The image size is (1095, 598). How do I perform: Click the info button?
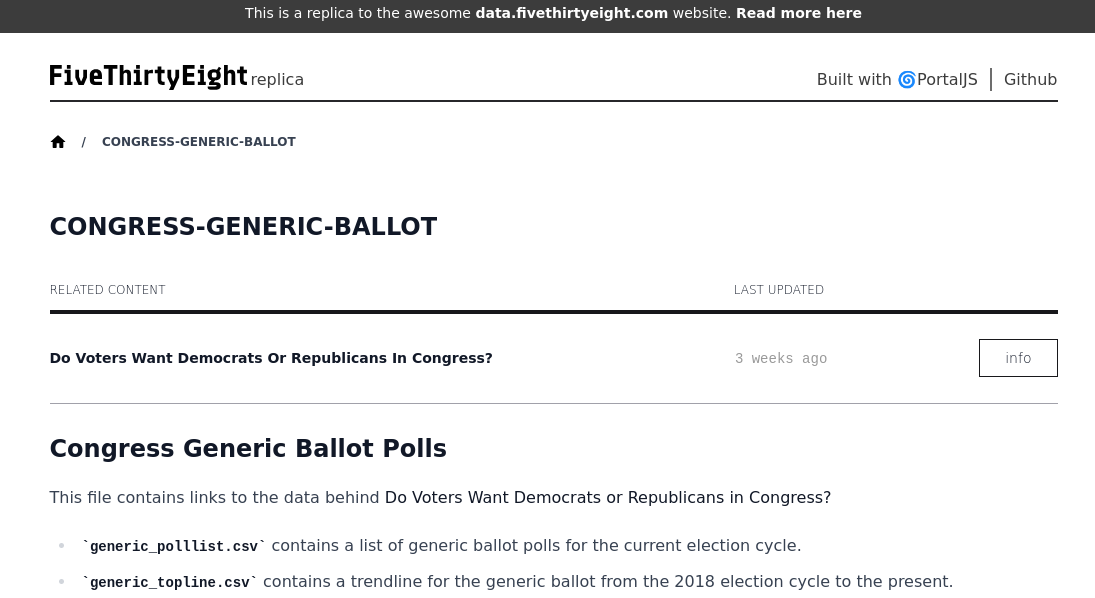click(x=1017, y=358)
